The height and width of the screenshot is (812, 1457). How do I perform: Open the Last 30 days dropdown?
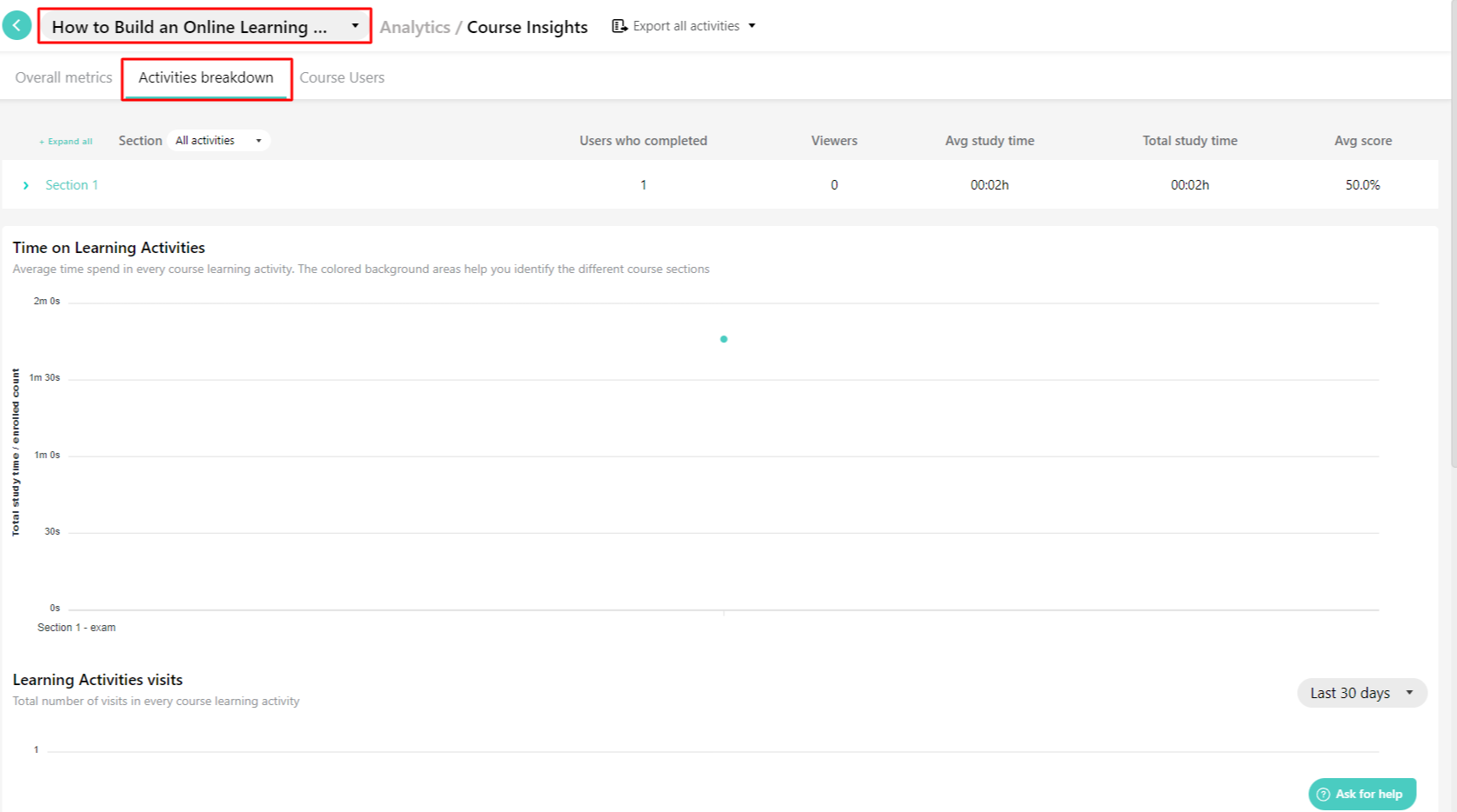pos(1362,693)
